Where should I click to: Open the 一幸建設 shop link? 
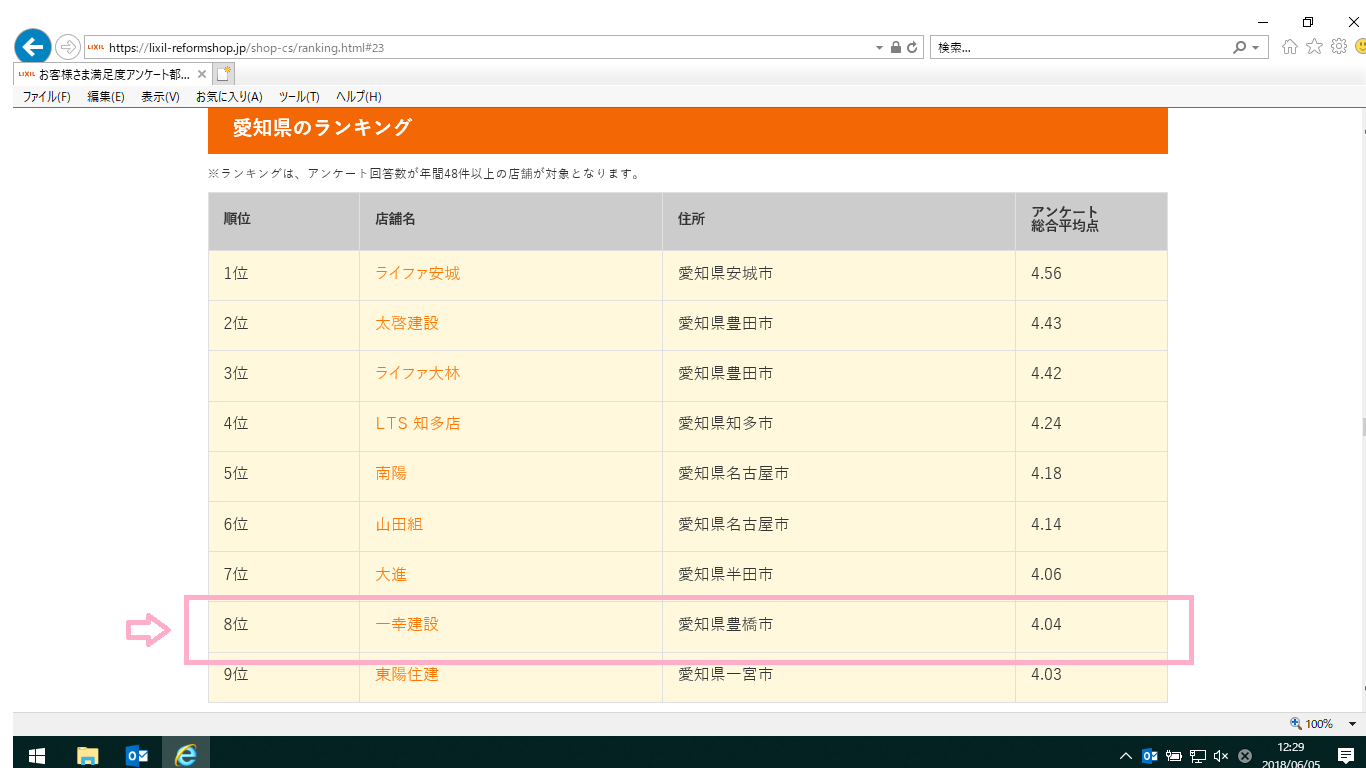pos(406,625)
